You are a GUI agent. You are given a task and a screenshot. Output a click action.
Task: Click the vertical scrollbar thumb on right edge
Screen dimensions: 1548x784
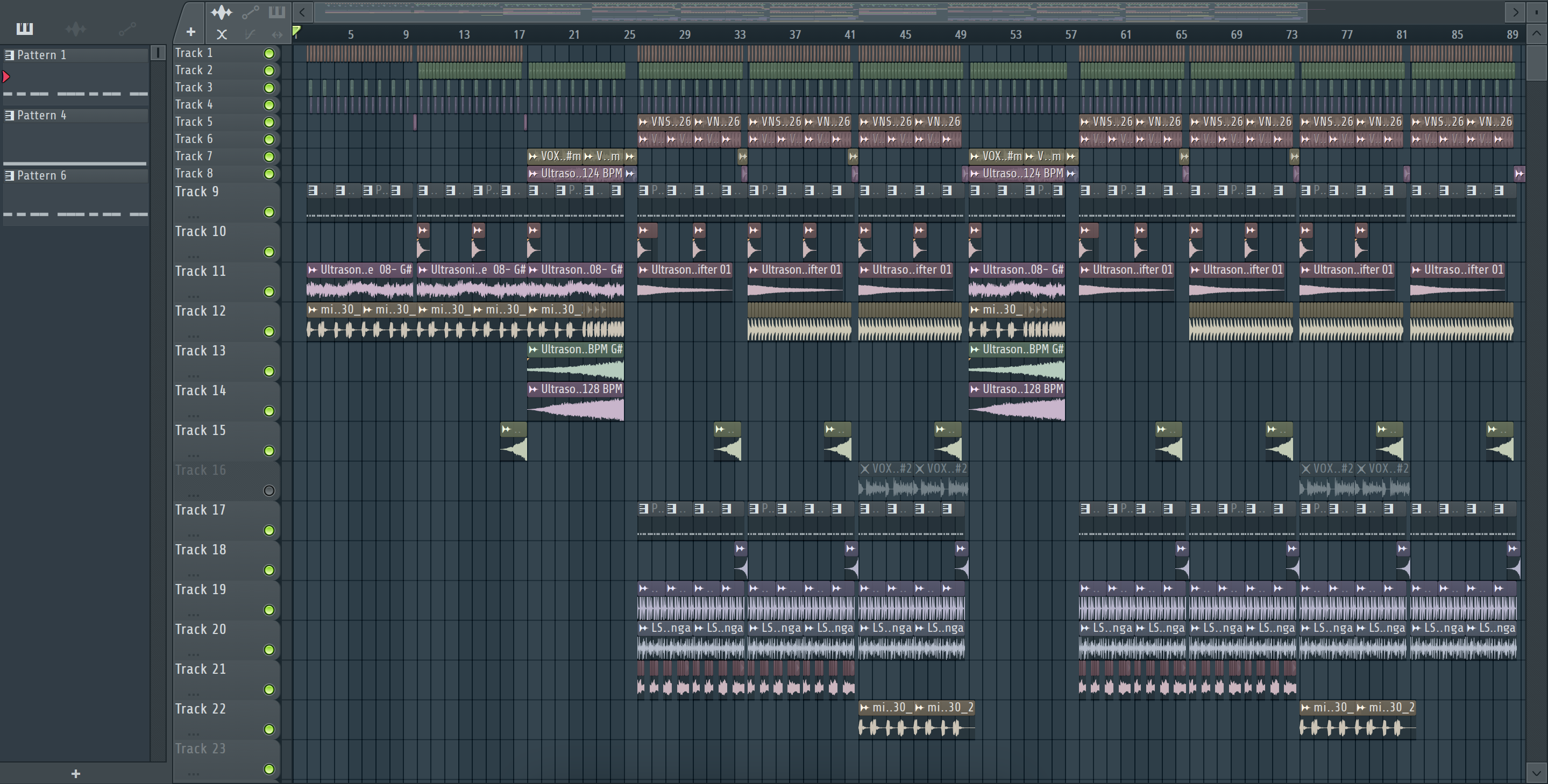[1537, 62]
